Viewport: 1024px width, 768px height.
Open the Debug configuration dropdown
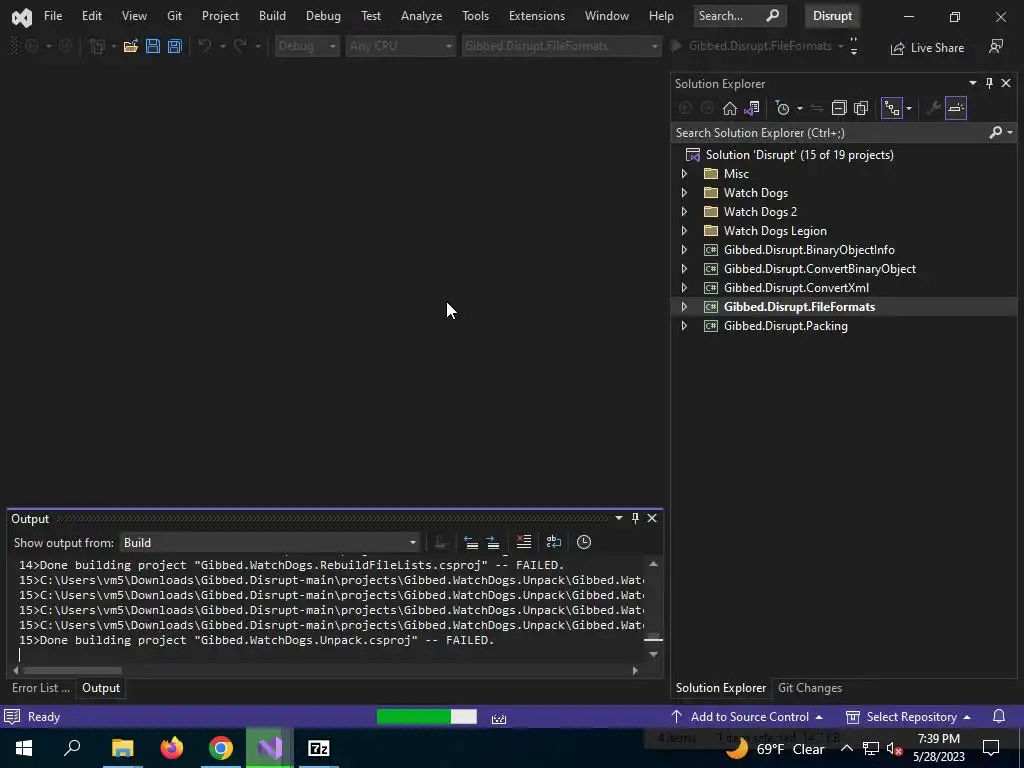[x=307, y=46]
